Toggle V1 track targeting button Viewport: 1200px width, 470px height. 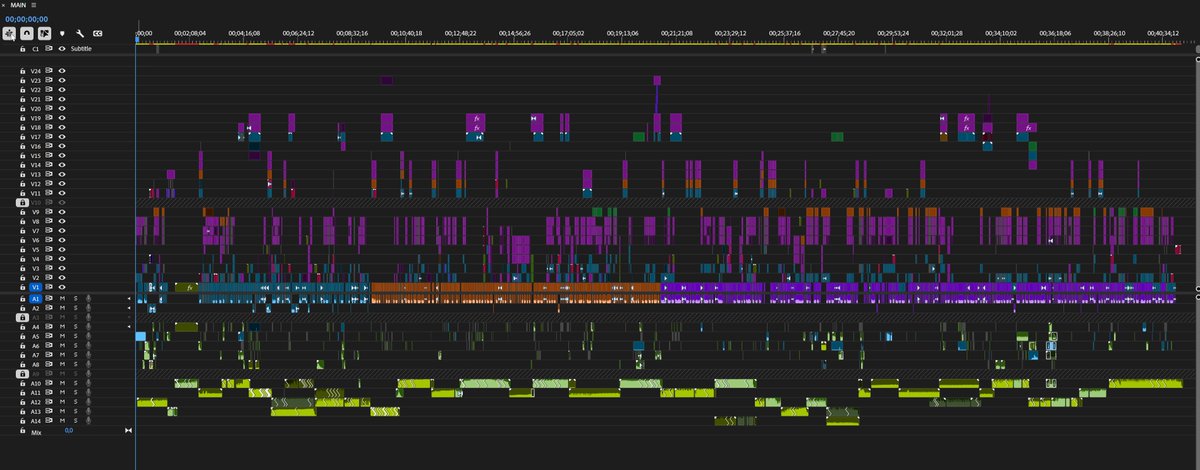(36, 288)
